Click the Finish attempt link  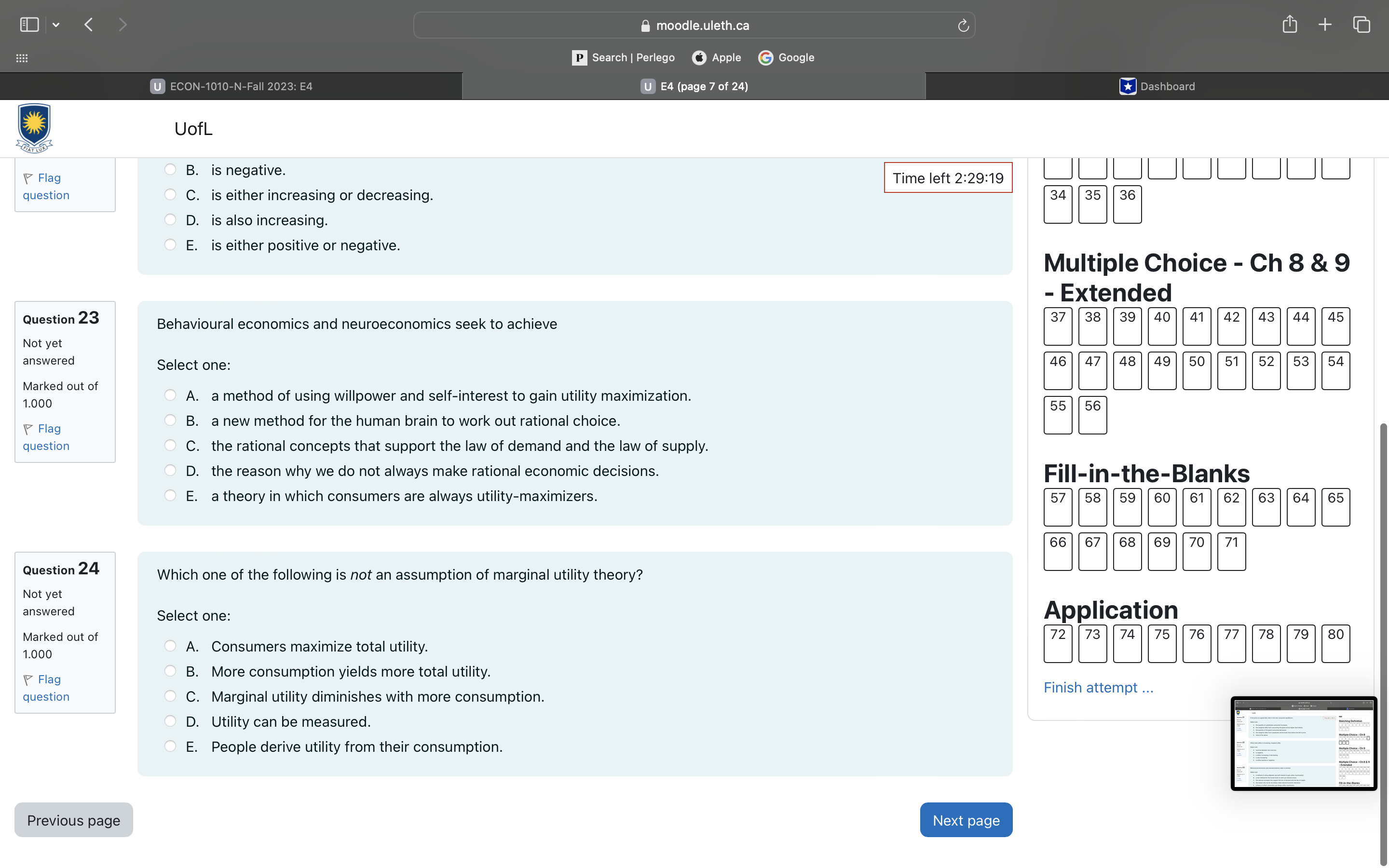pyautogui.click(x=1098, y=687)
